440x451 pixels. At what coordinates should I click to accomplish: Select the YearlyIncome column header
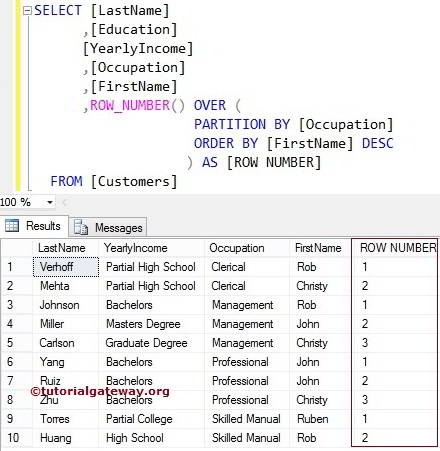(152, 248)
